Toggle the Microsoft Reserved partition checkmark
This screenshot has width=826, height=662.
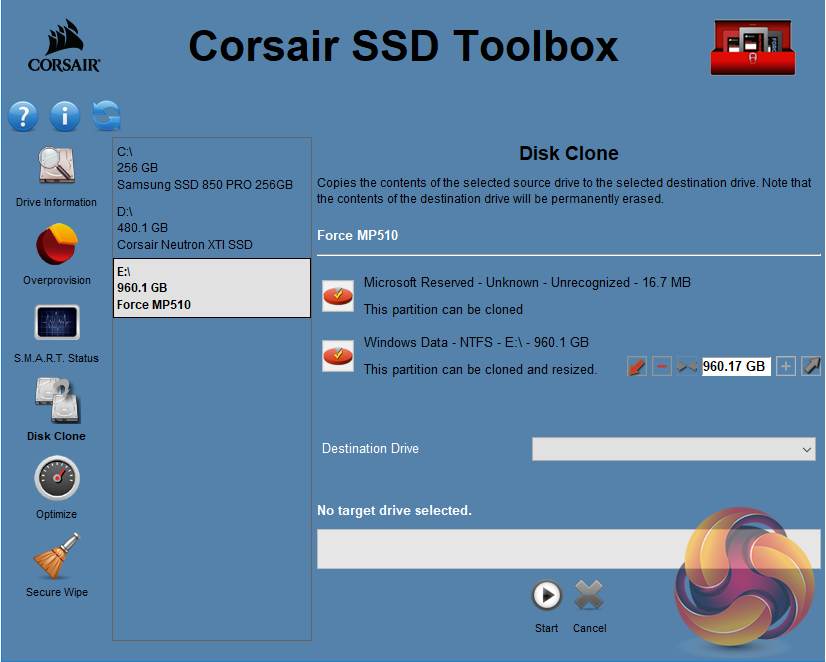(x=337, y=295)
